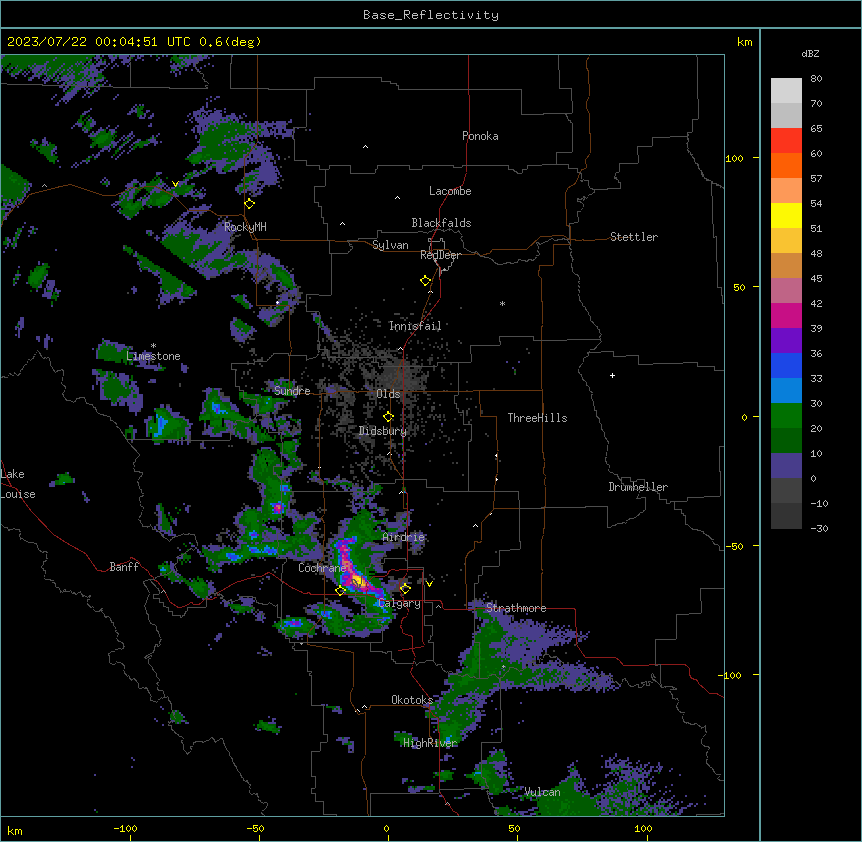This screenshot has width=862, height=842.
Task: Click the ThreeHills map label
Action: [x=537, y=418]
